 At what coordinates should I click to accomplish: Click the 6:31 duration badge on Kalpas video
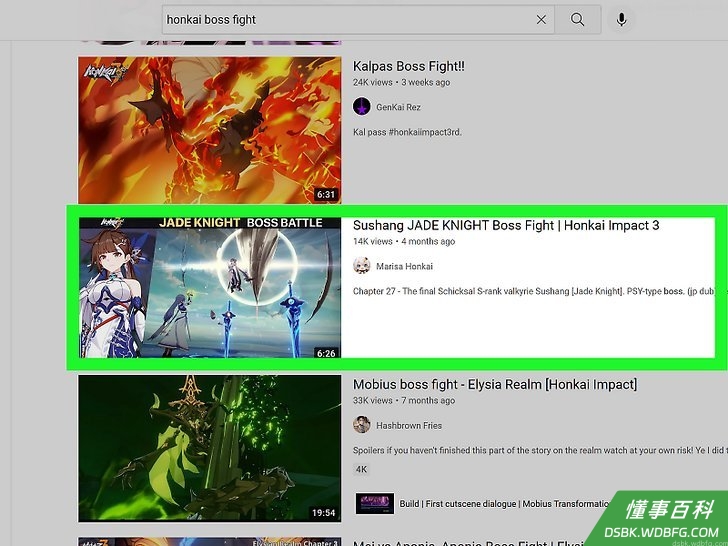tap(326, 194)
